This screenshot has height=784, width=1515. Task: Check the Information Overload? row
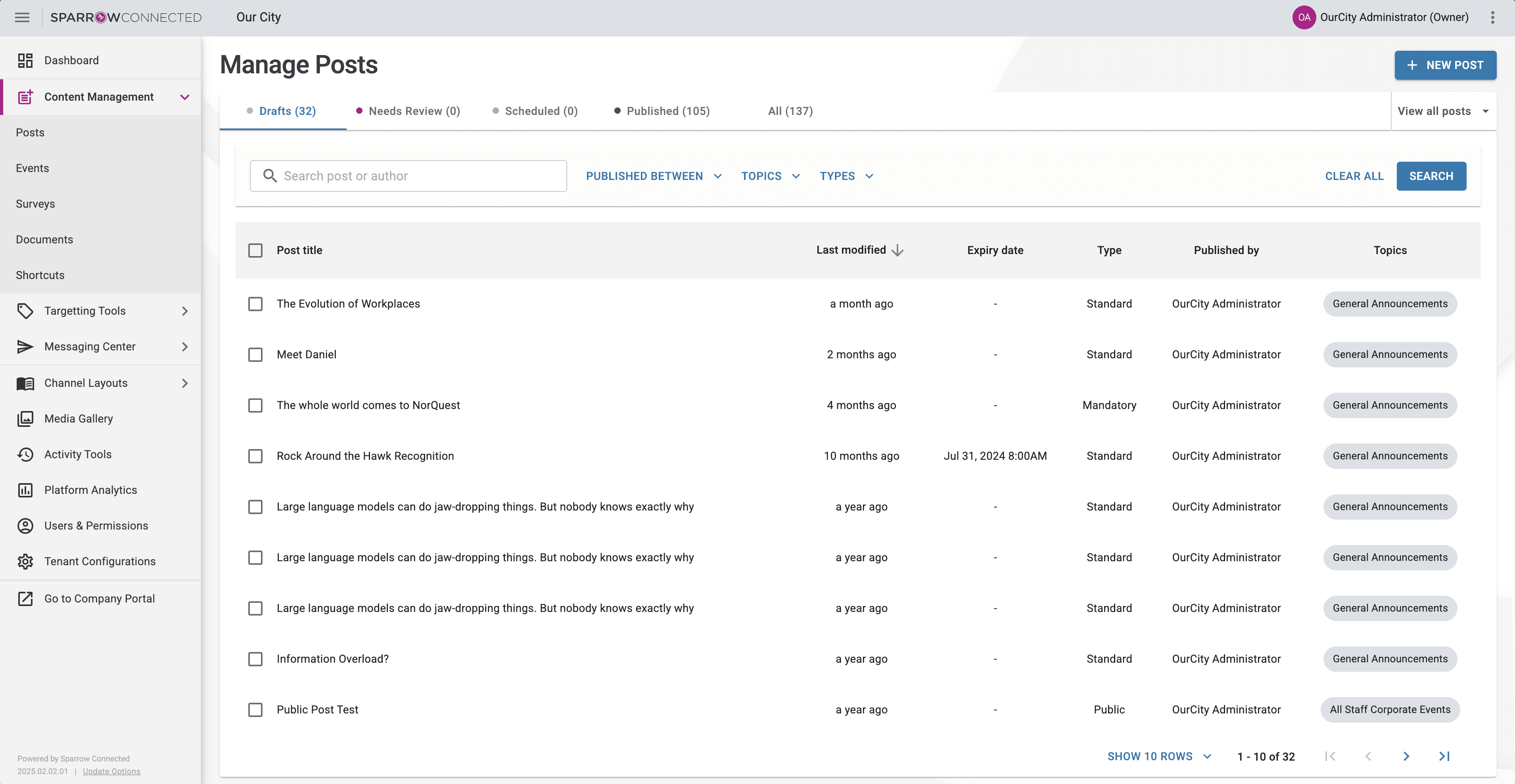click(x=255, y=660)
